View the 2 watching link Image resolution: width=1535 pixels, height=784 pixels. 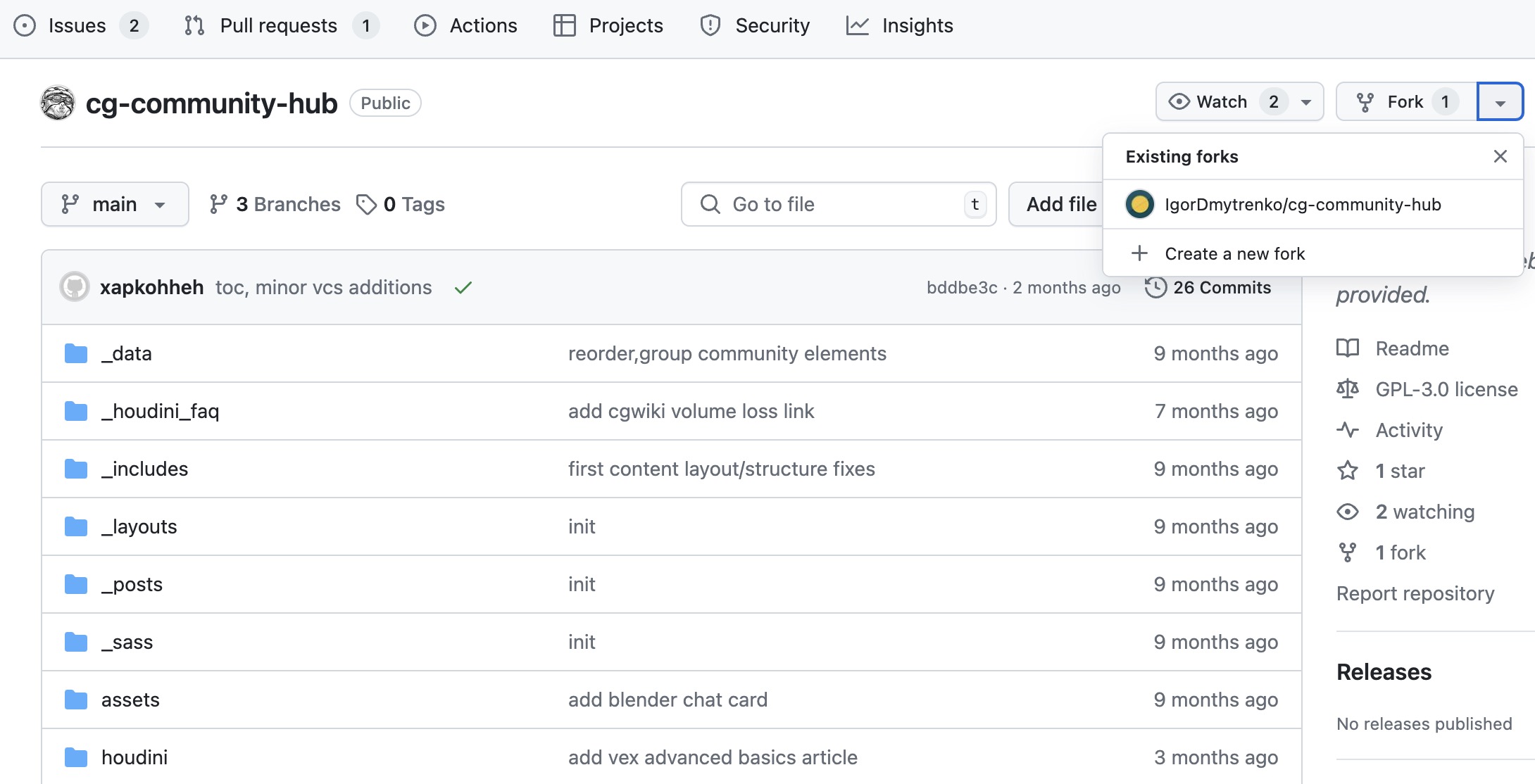pos(1425,512)
